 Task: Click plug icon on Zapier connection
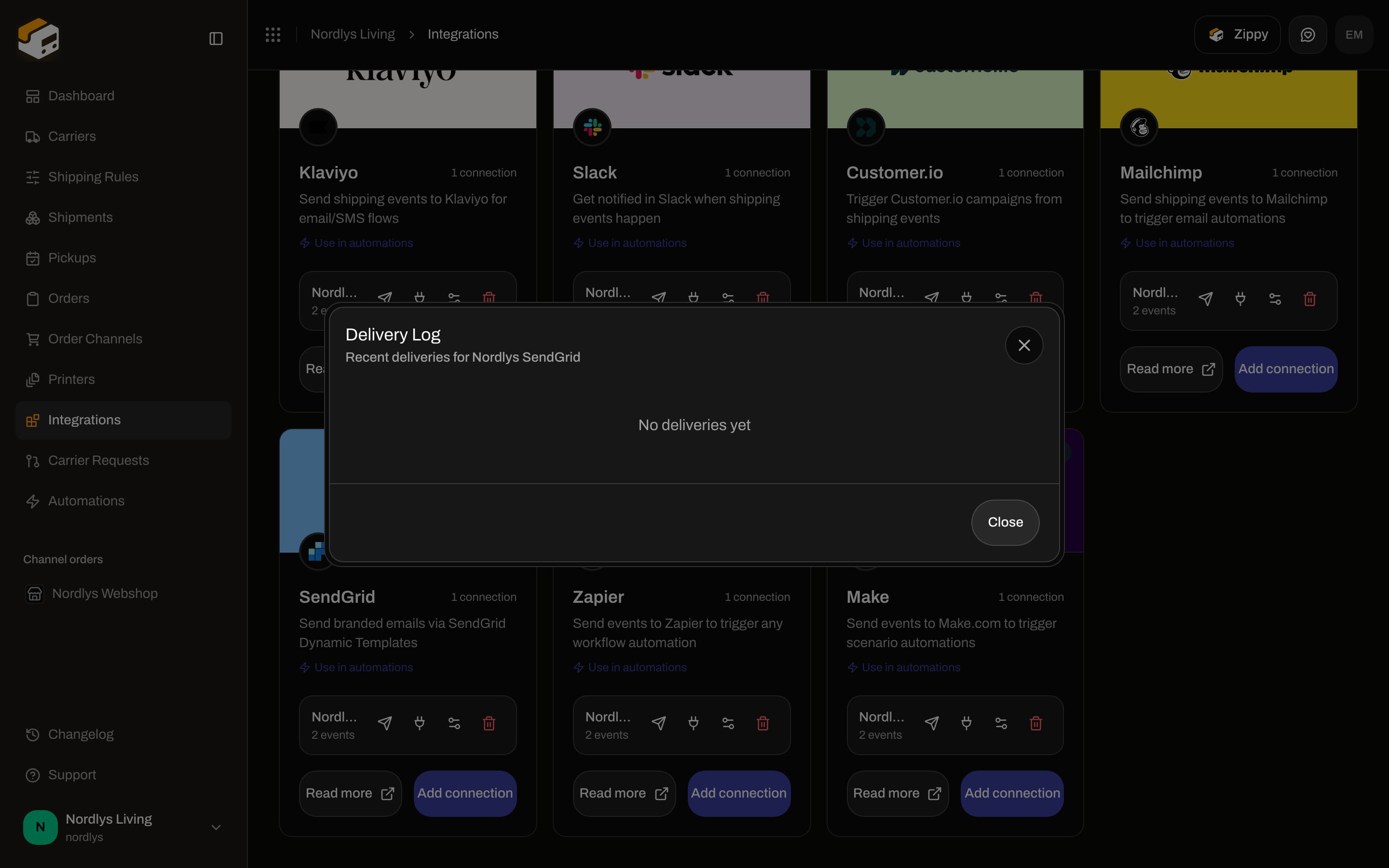(x=694, y=723)
